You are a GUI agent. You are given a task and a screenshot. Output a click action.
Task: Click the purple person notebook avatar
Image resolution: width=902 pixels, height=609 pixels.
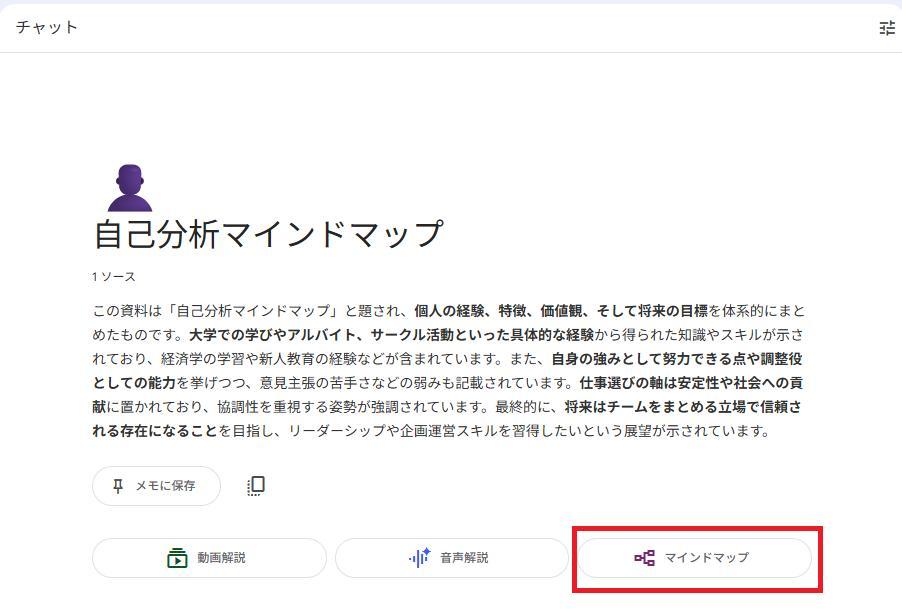(129, 188)
